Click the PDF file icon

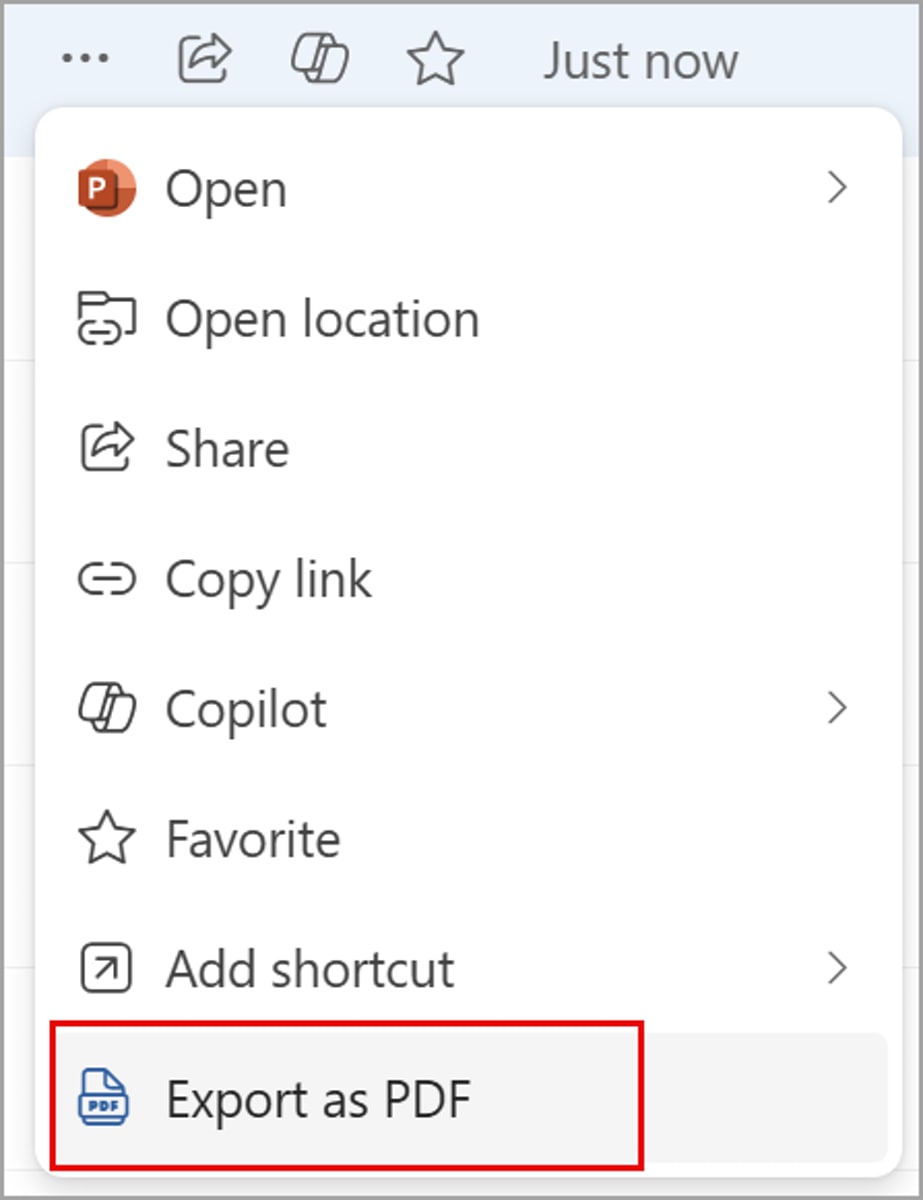click(x=104, y=1099)
